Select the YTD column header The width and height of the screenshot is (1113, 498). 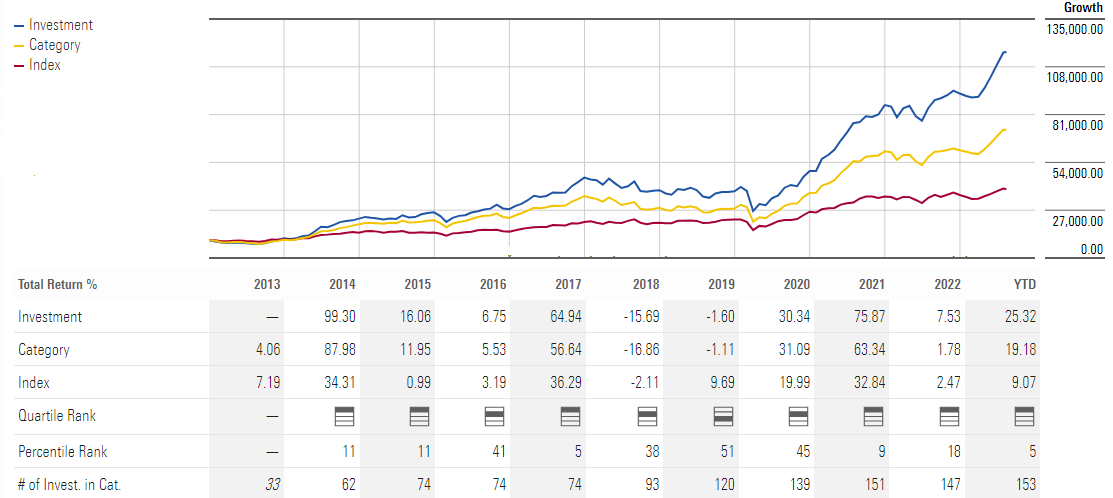point(1024,284)
